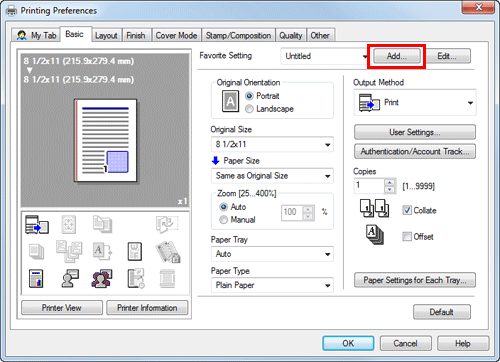Enable the Offset checkbox

(x=407, y=237)
